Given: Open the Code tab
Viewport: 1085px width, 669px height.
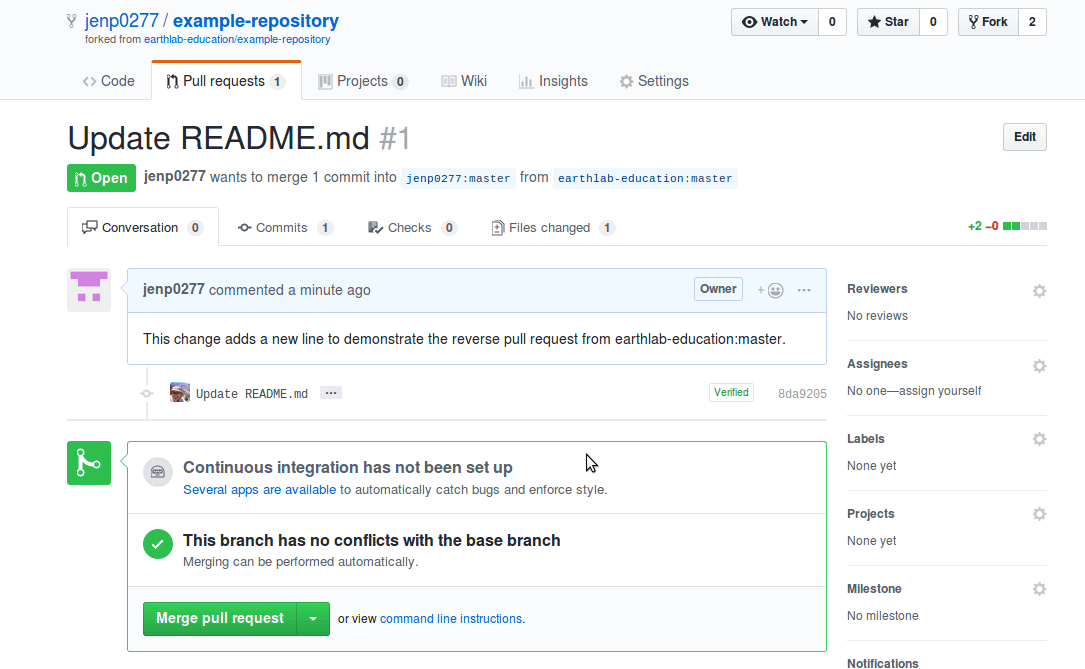Looking at the screenshot, I should [x=109, y=81].
